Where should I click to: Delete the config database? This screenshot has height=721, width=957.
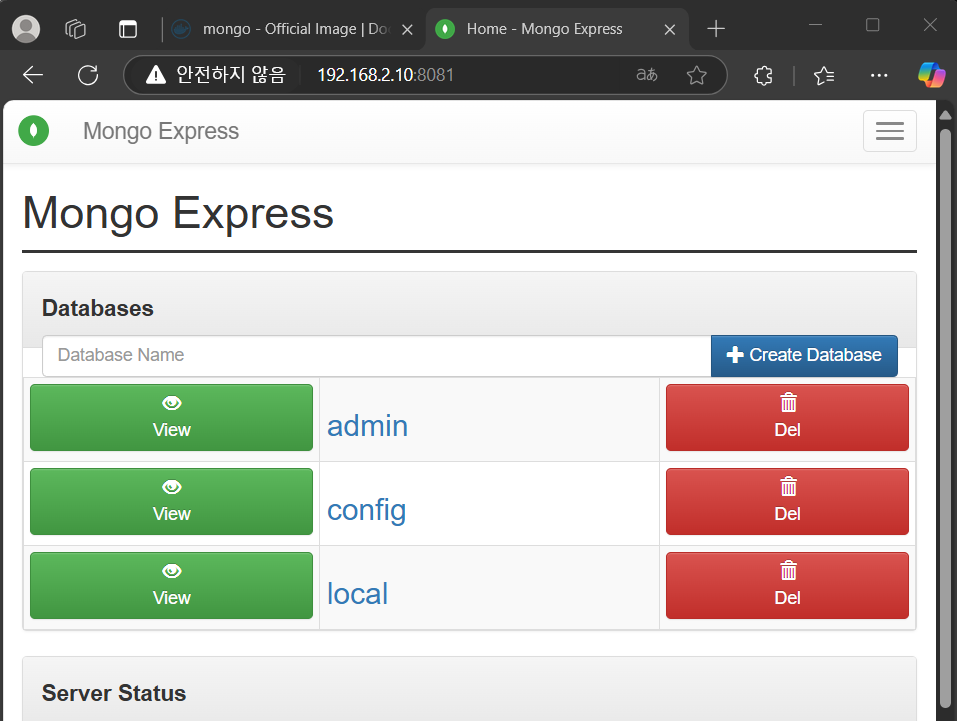pyautogui.click(x=787, y=502)
